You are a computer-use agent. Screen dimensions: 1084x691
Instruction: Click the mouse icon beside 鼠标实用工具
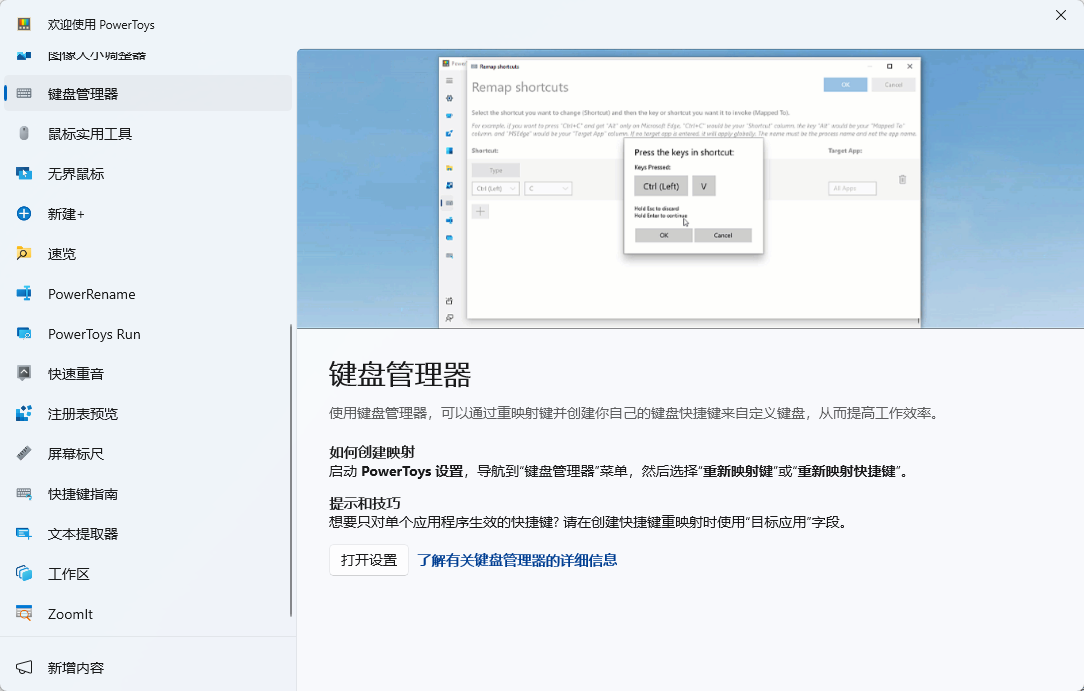(24, 133)
